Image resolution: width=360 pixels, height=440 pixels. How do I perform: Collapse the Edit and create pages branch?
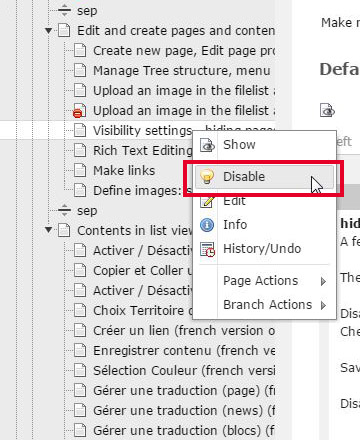pos(49,31)
